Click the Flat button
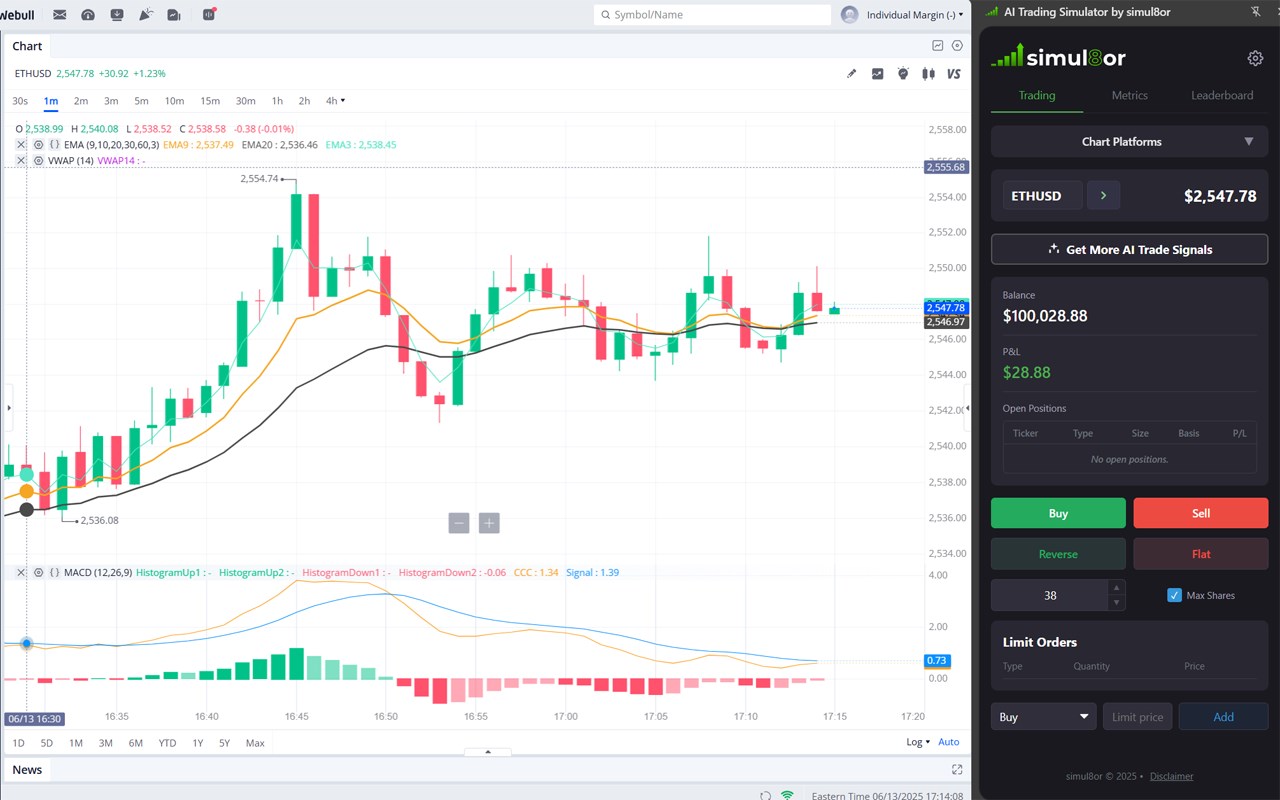 [x=1200, y=554]
